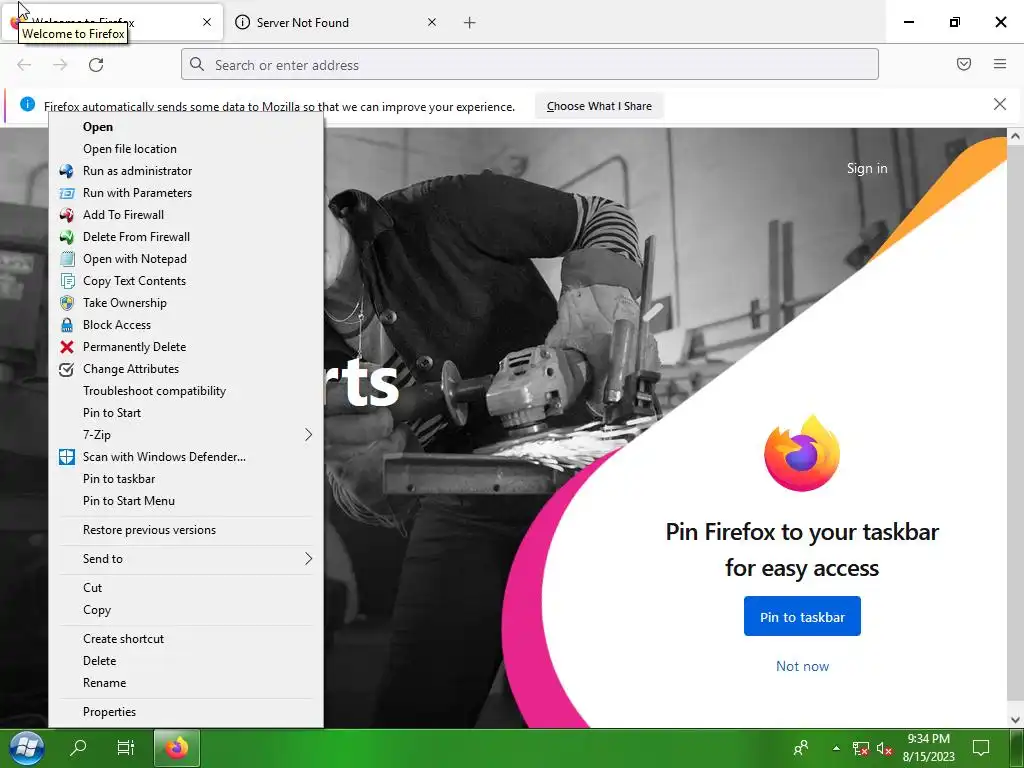Open Task View on the taskbar
Image resolution: width=1024 pixels, height=768 pixels.
(125, 747)
